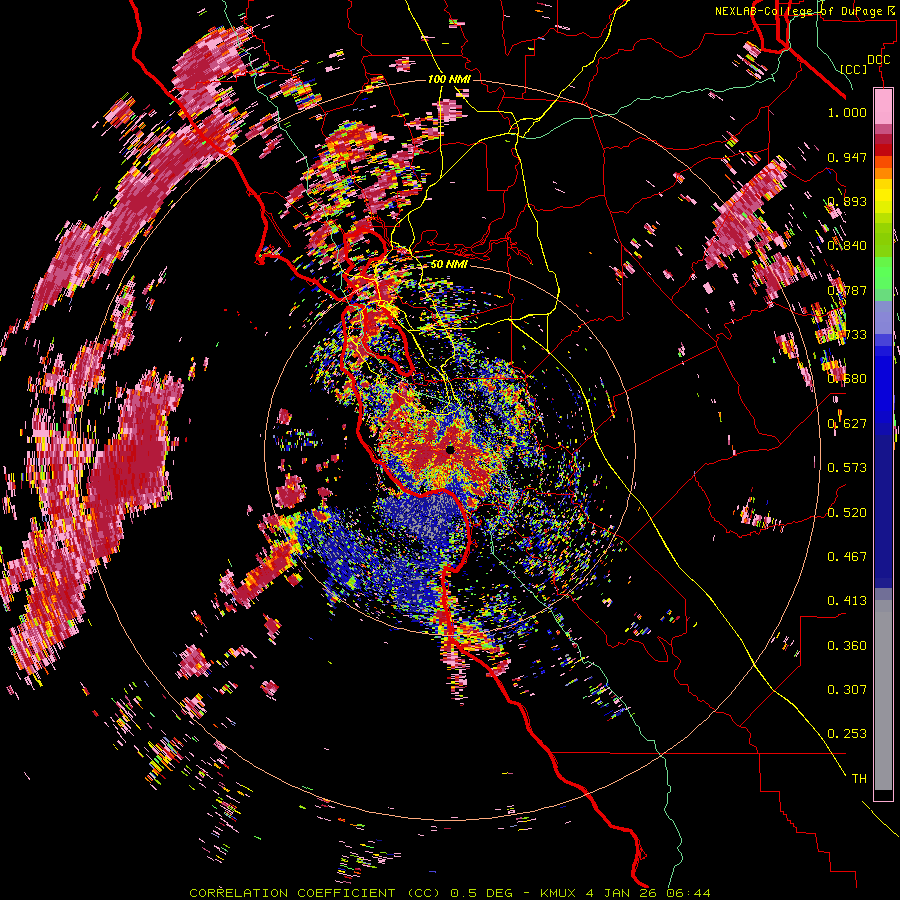Select the 0.360 scale value
The image size is (900, 900).
pos(847,645)
